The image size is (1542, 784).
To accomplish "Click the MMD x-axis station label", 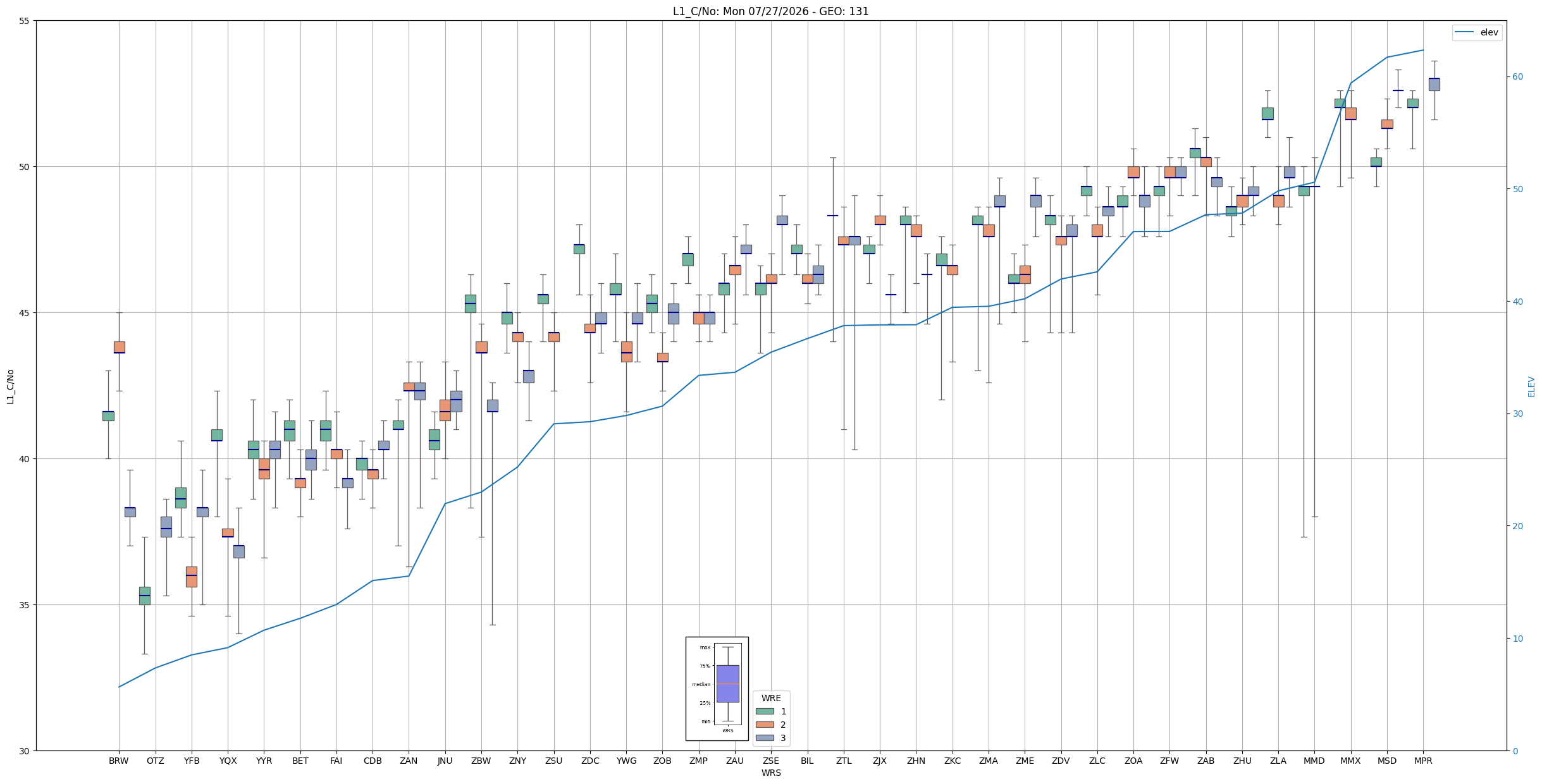I will (1314, 761).
